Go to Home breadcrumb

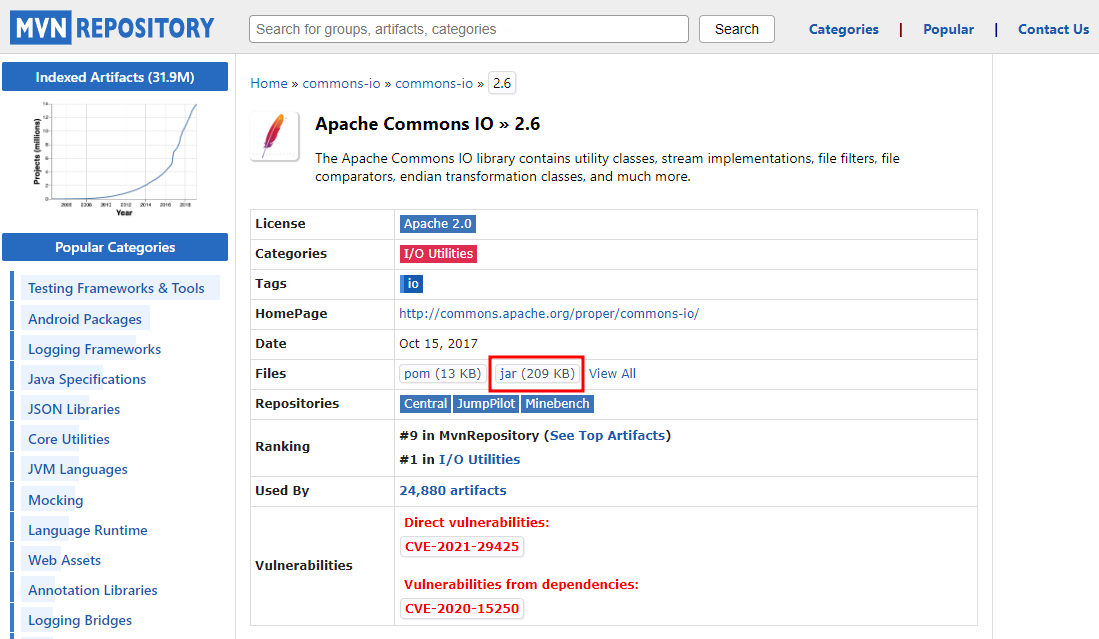(269, 83)
